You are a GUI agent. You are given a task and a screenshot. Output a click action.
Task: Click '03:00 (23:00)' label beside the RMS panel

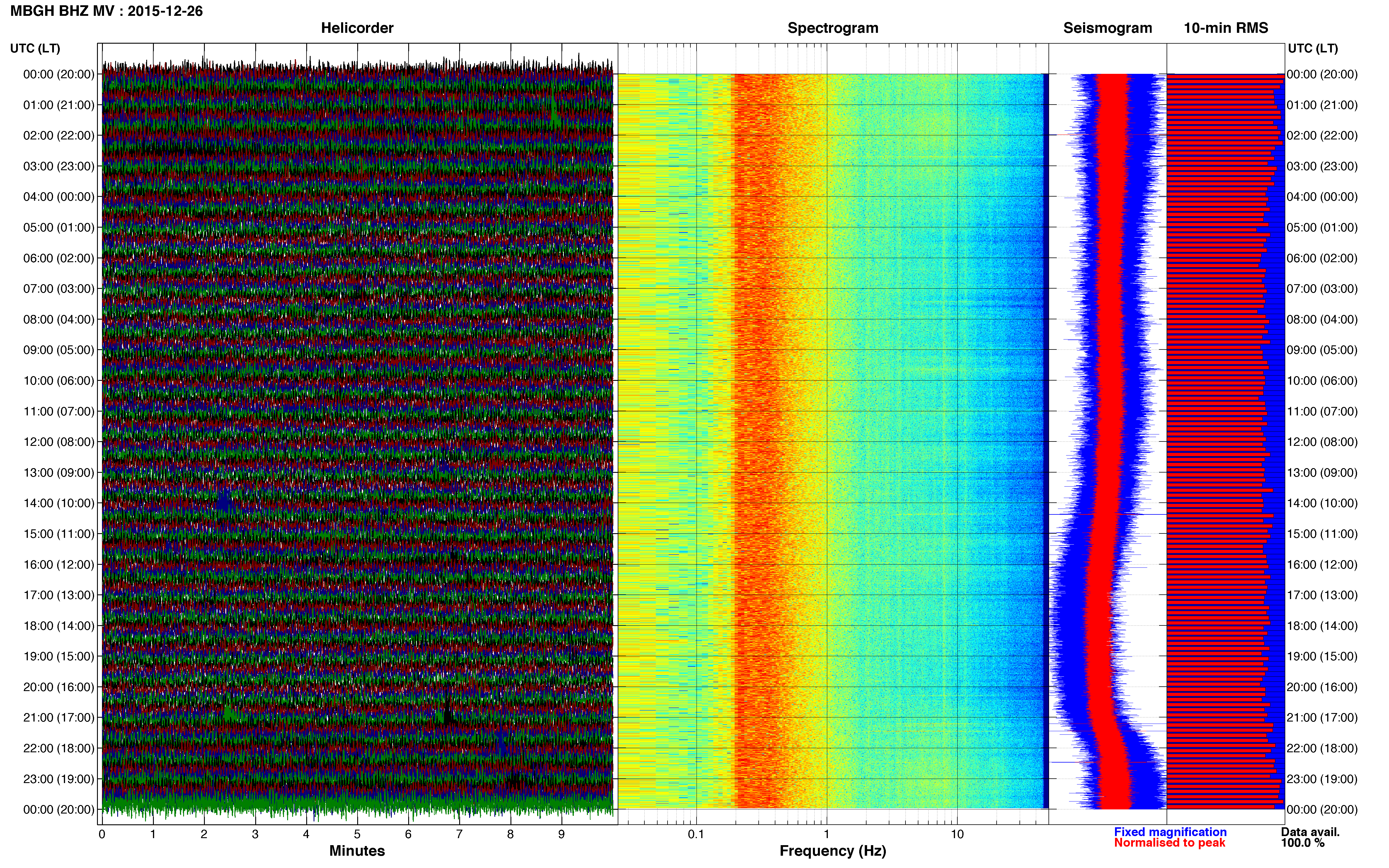[1322, 166]
